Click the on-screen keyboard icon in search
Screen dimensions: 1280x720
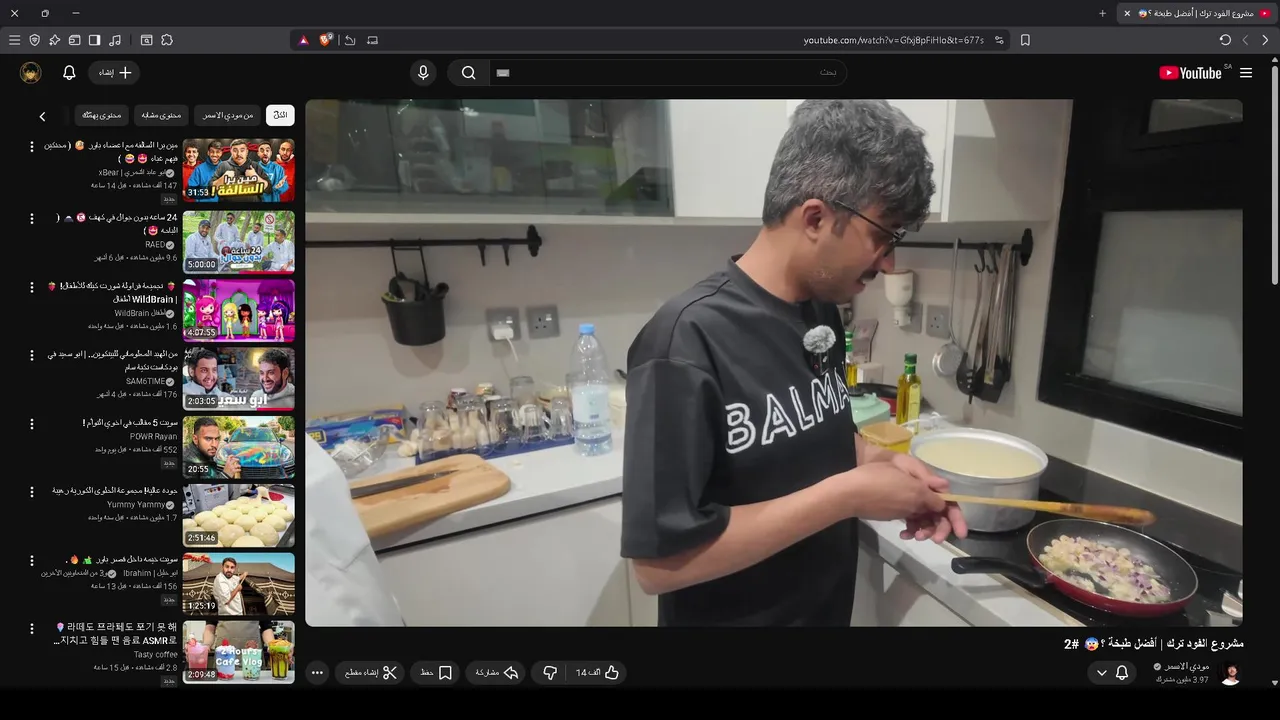tap(503, 73)
